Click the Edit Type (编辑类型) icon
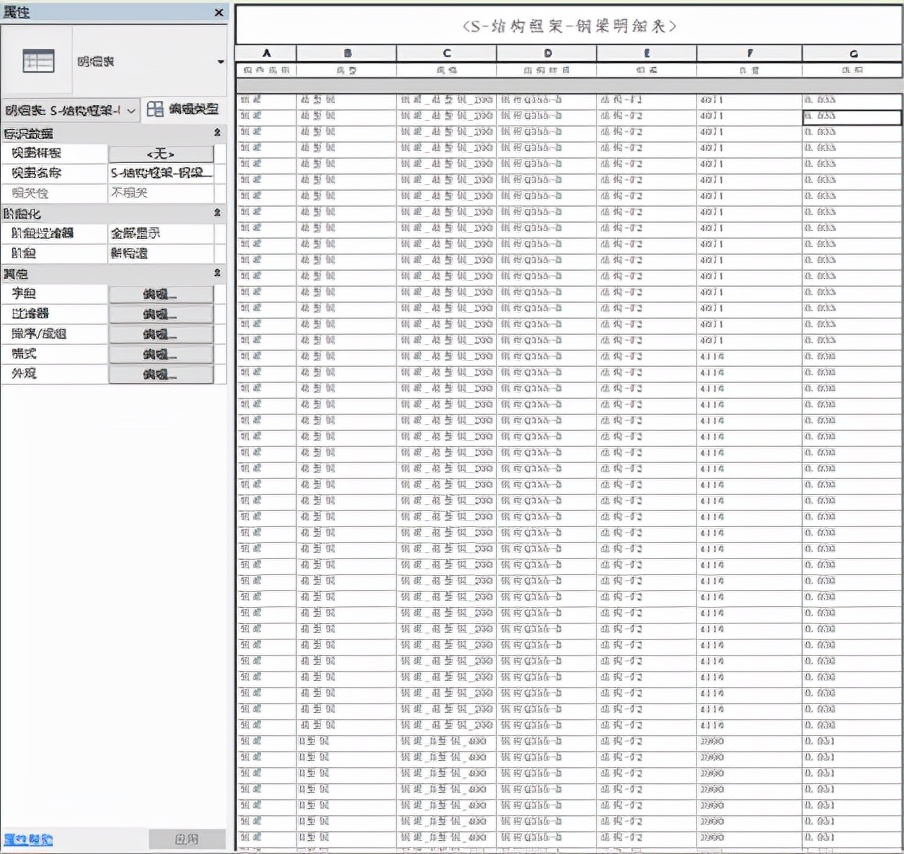The image size is (904, 854). 155,110
